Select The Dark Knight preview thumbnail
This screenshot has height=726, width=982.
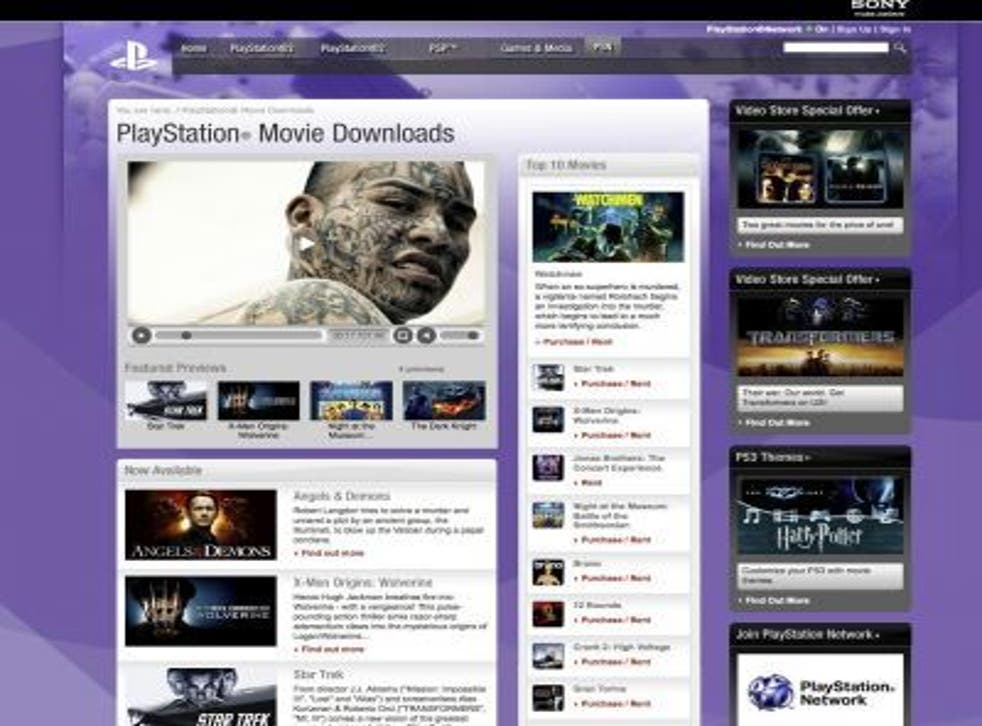(x=444, y=401)
